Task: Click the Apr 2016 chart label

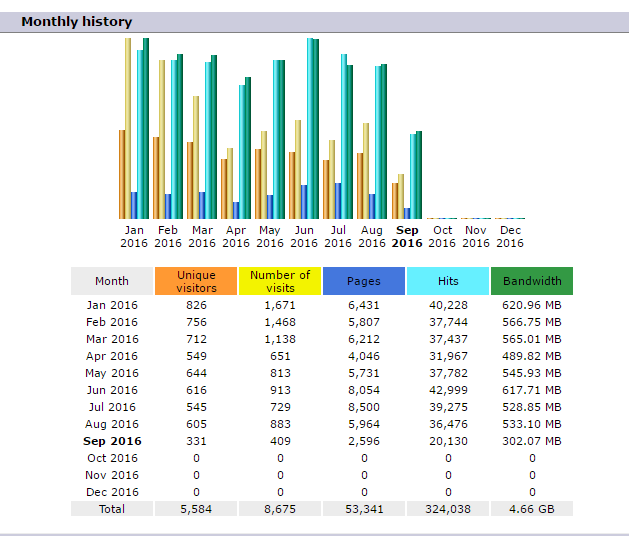Action: (x=236, y=237)
